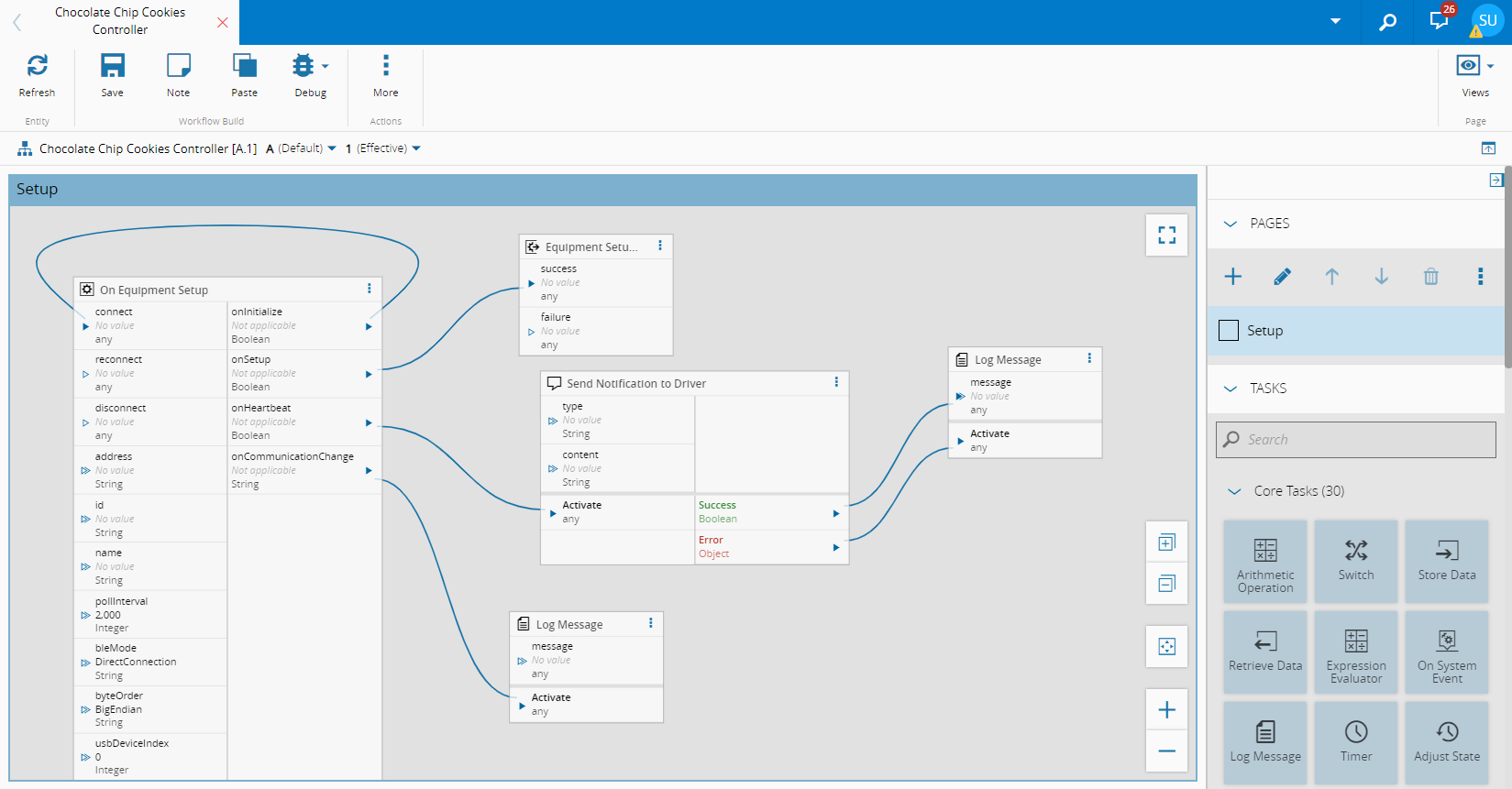Open Send Notification to Driver options
Viewport: 1512px width, 789px height.
coord(836,382)
